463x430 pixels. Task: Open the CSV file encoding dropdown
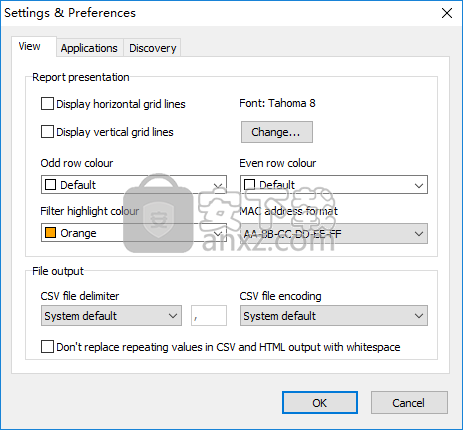pos(334,315)
